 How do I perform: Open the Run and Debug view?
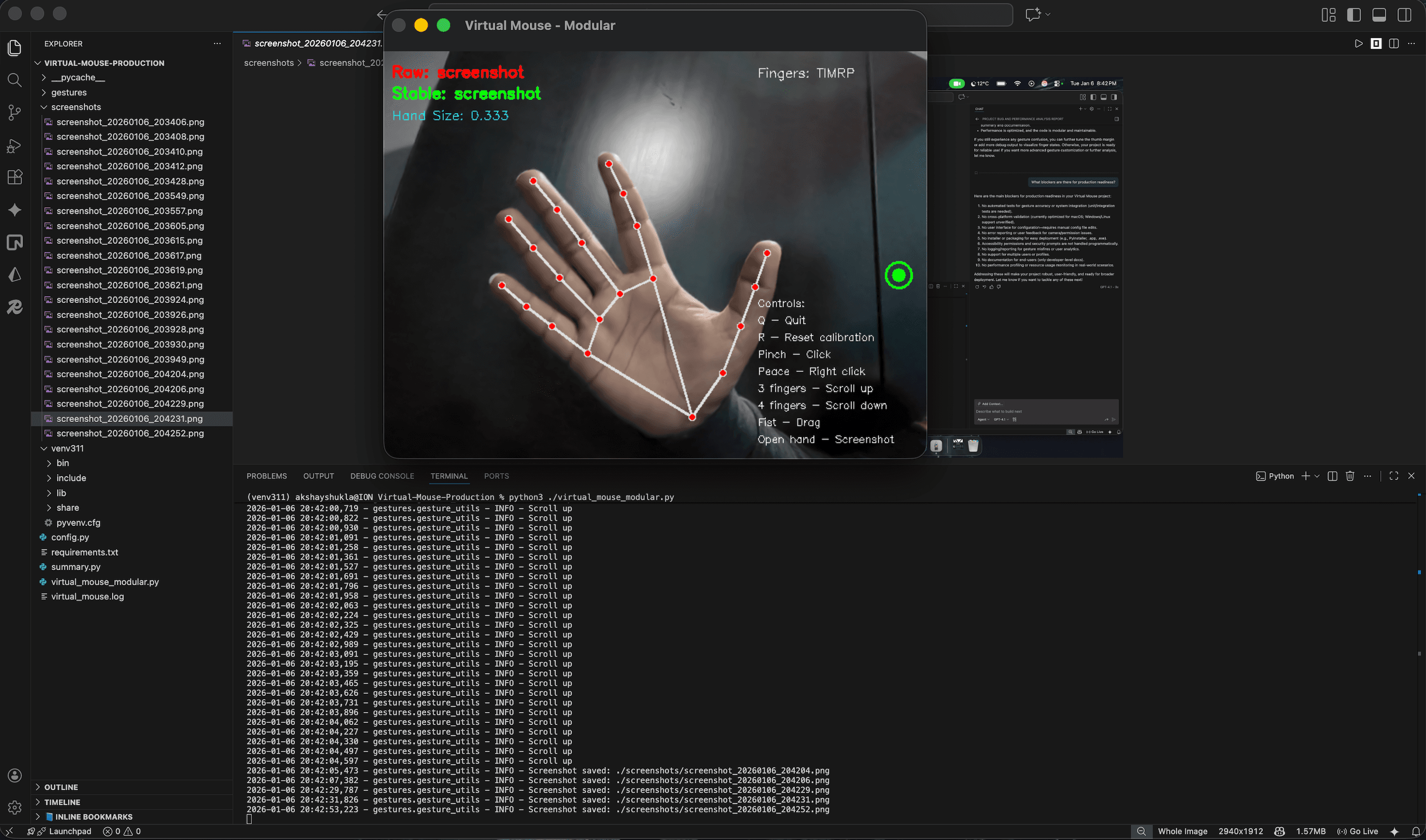[x=14, y=145]
